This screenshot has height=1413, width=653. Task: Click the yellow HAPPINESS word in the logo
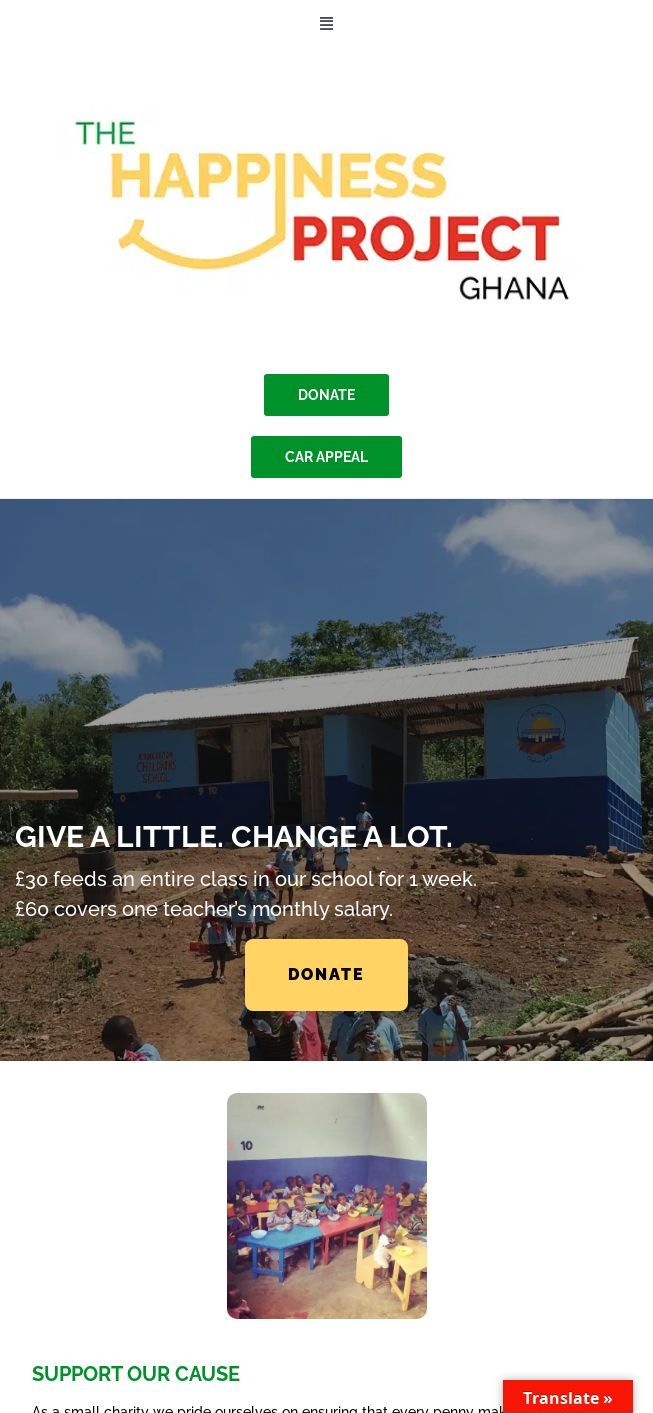point(277,176)
